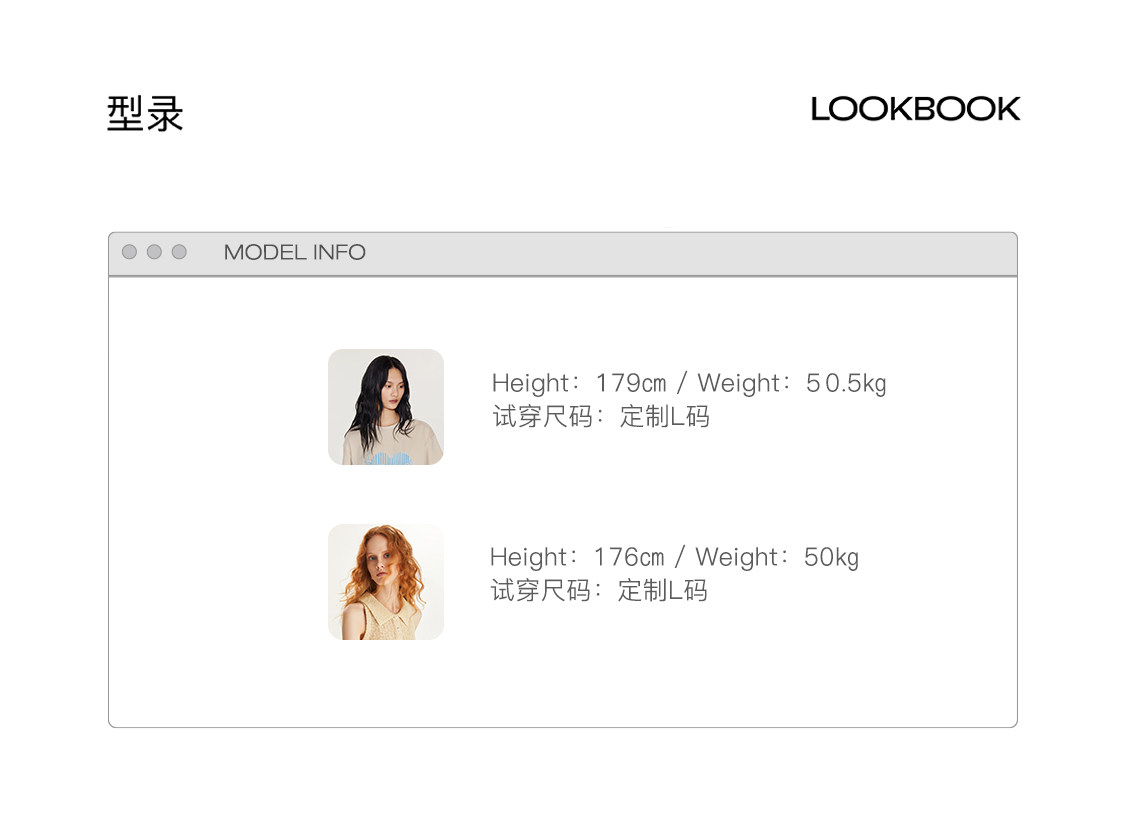1125x837 pixels.
Task: Click the LOOKBOOK heading
Action: point(915,110)
